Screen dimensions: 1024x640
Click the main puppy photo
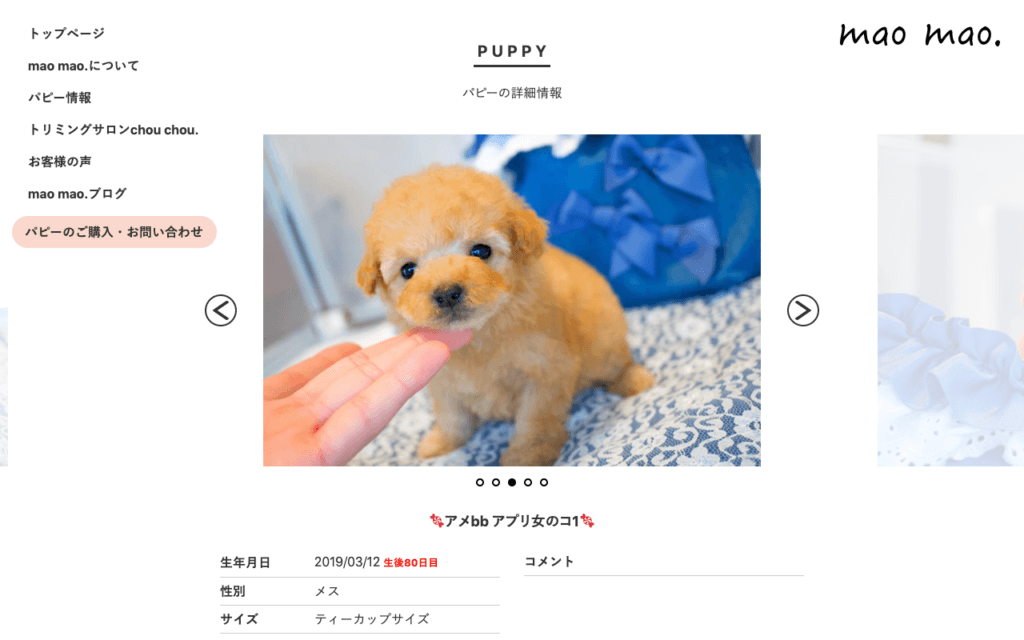[512, 300]
